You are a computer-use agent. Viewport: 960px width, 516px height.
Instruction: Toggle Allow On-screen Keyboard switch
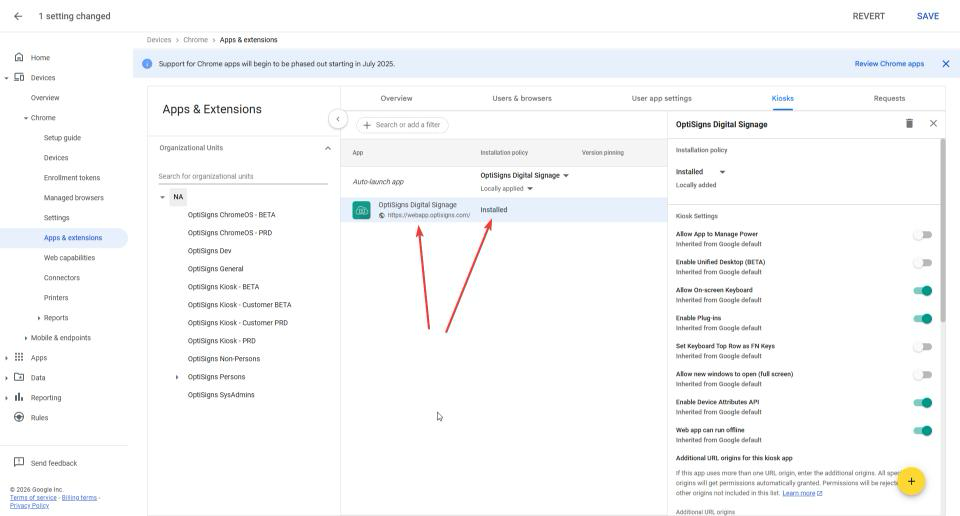click(923, 291)
